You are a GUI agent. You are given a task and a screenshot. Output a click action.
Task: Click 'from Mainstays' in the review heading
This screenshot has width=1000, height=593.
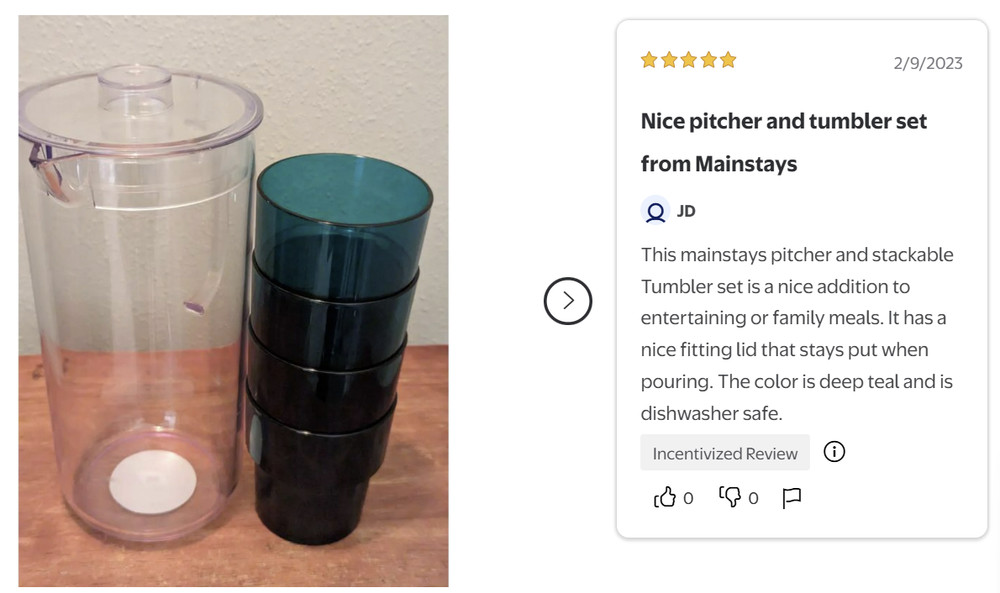[x=719, y=164]
